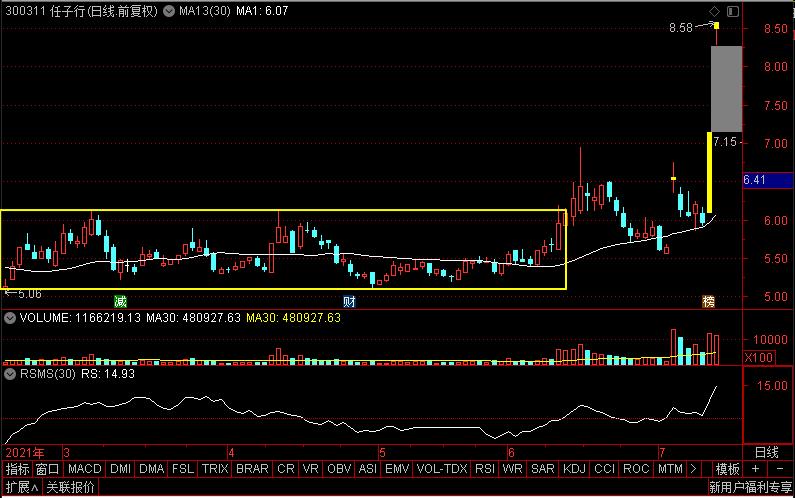795x498 pixels.
Task: Click the tall yellow limit-up candlestick
Action: point(709,172)
